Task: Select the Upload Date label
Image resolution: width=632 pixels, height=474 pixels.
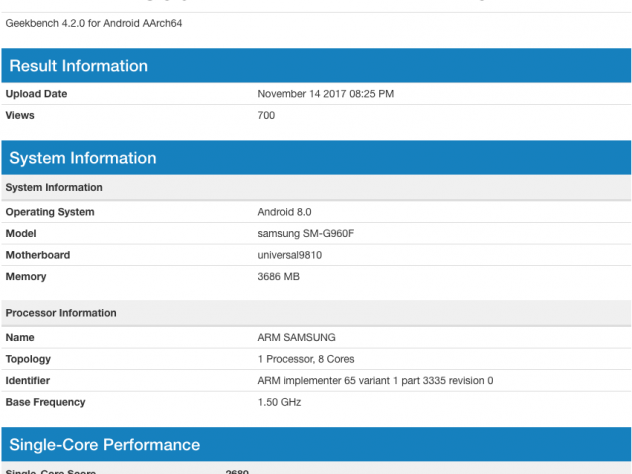Action: click(37, 94)
